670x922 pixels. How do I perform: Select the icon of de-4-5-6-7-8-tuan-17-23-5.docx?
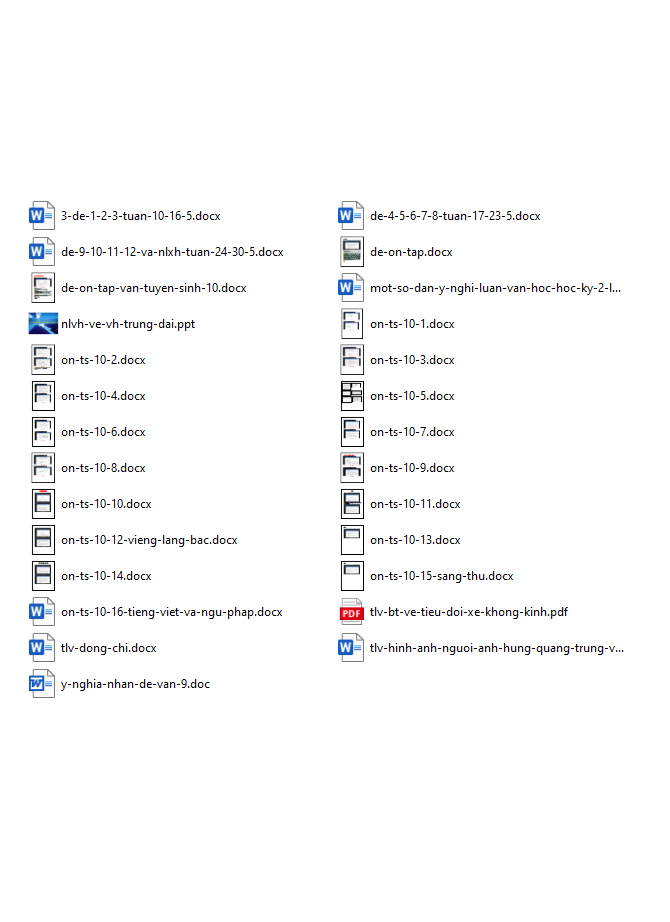(x=351, y=216)
